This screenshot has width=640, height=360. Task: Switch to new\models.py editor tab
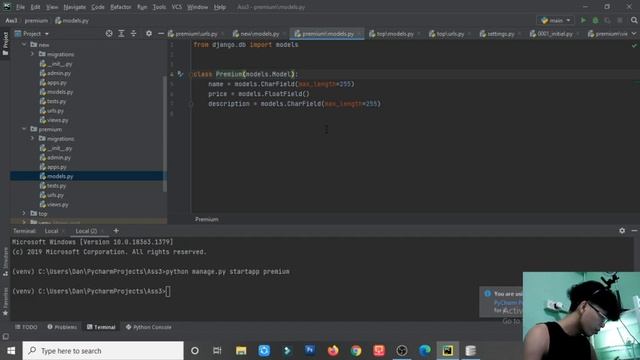[260, 34]
